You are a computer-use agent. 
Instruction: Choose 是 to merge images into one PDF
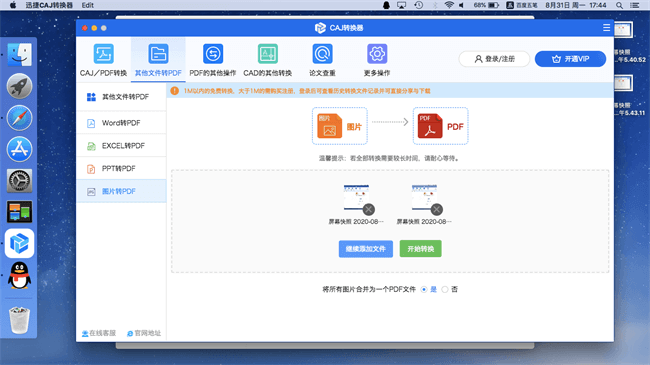click(424, 290)
